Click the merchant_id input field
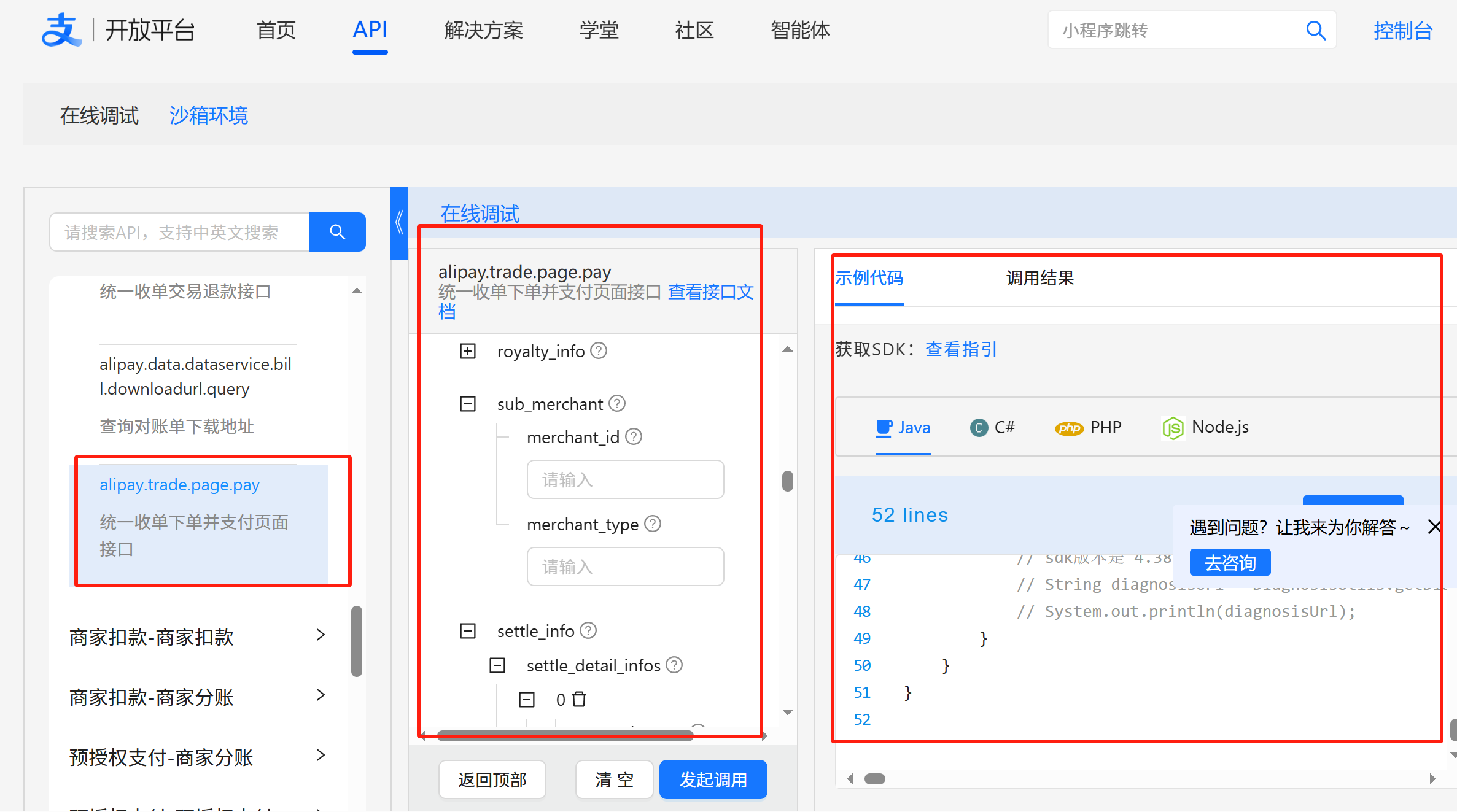Image resolution: width=1457 pixels, height=812 pixels. click(625, 479)
